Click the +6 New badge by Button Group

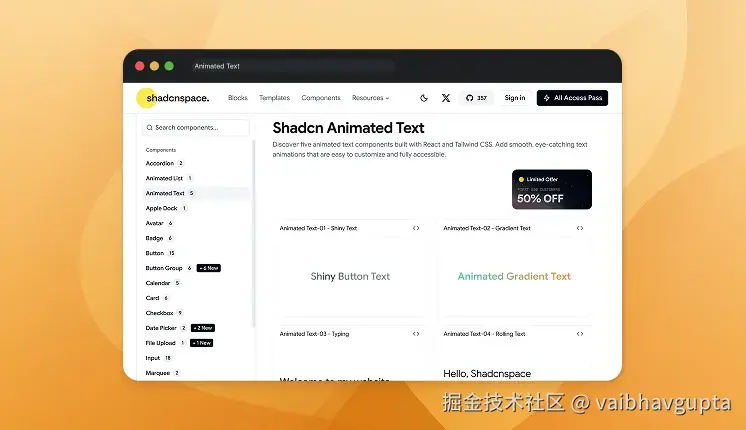pos(208,268)
